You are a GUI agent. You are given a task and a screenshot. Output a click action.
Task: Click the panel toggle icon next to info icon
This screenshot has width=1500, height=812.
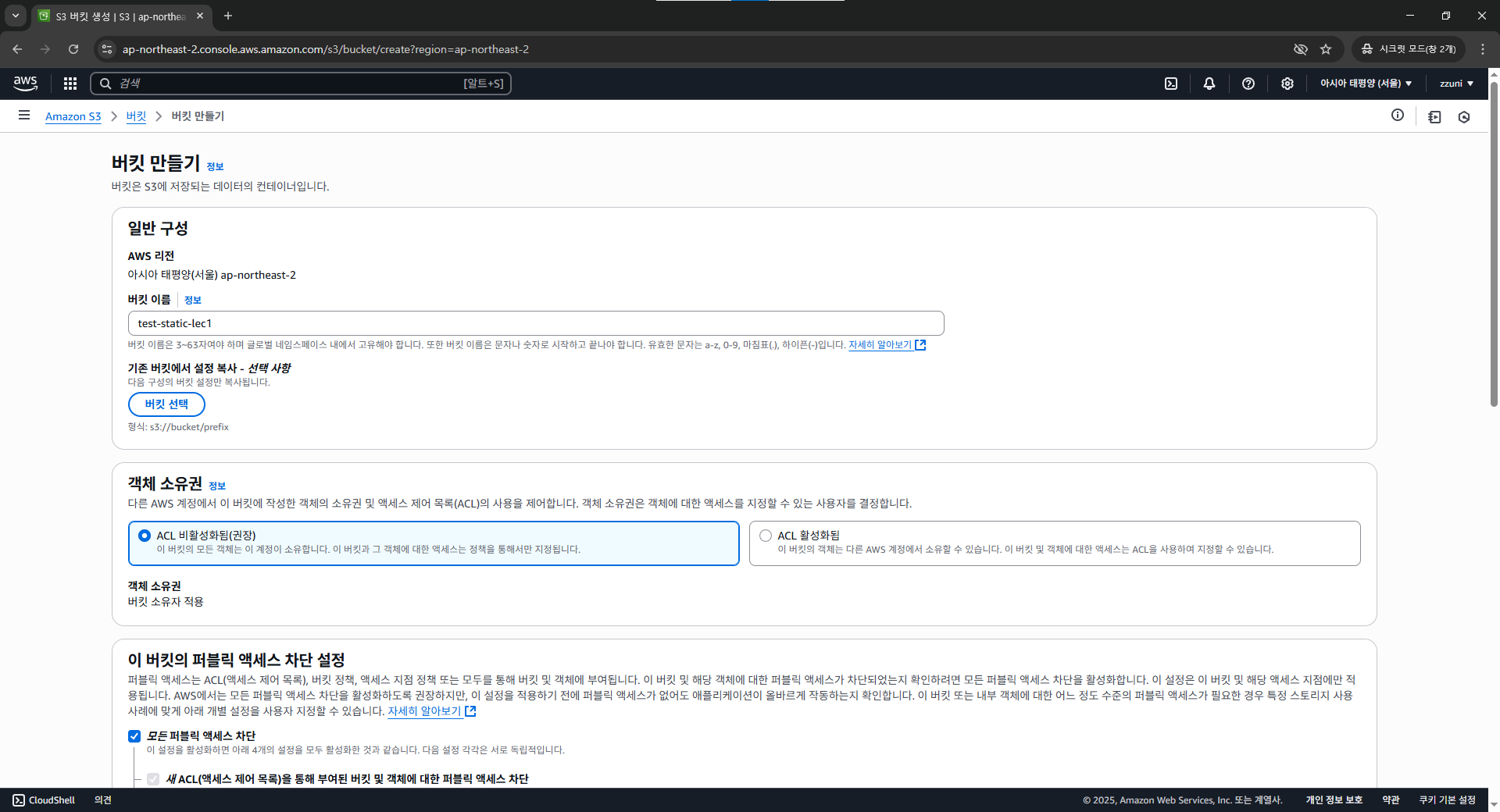pos(1434,116)
